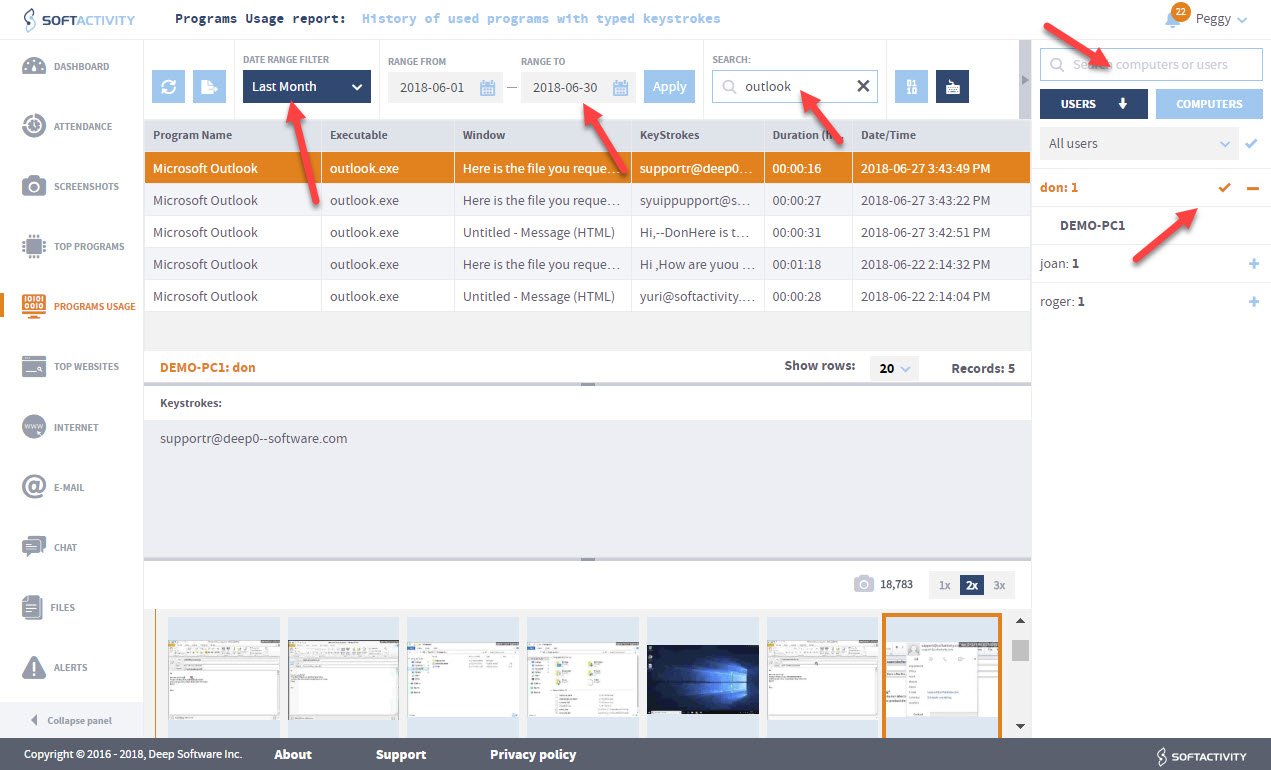Set screenshot zoom to 2x

pos(971,585)
